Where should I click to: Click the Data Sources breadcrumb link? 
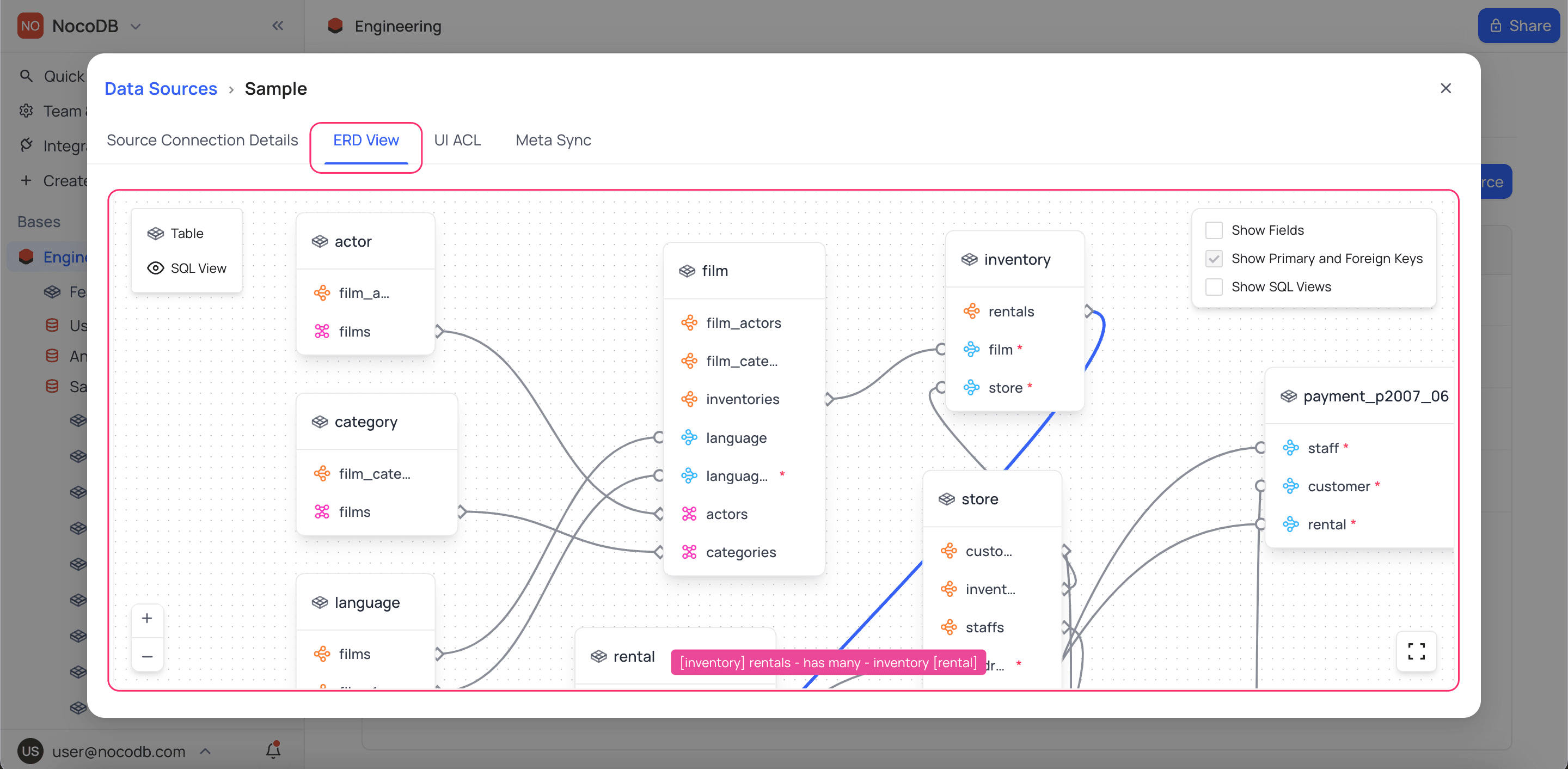[161, 88]
